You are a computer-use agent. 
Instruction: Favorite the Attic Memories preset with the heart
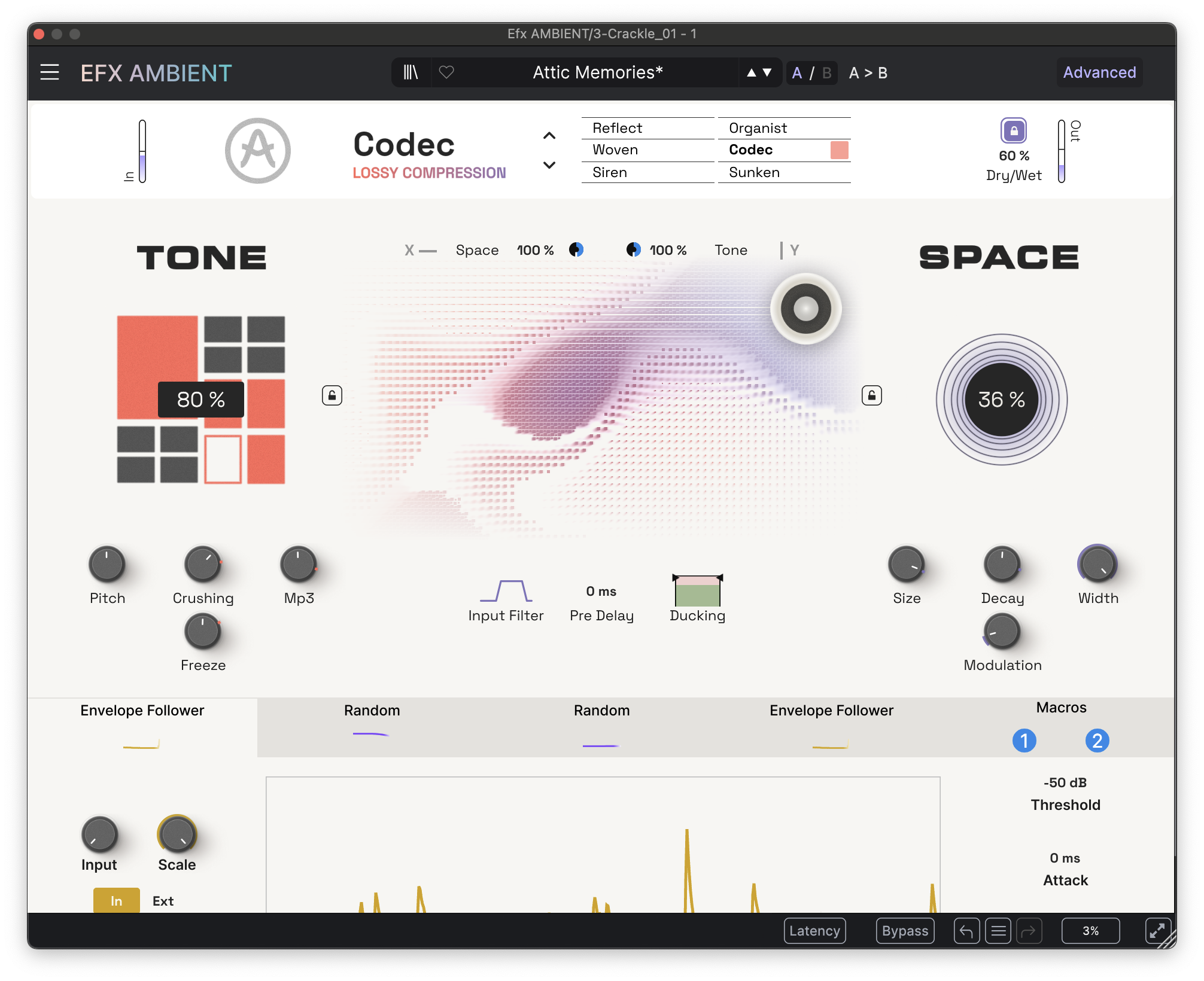click(x=446, y=72)
